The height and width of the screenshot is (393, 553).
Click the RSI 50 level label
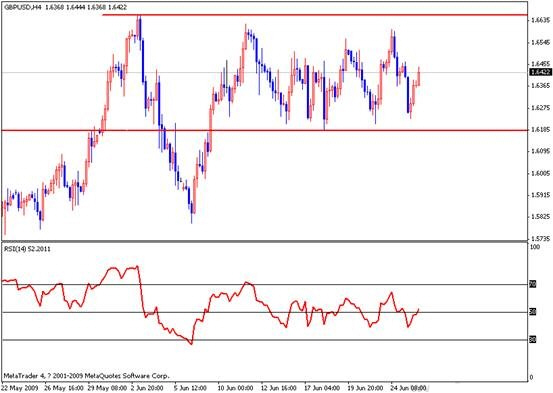(533, 312)
